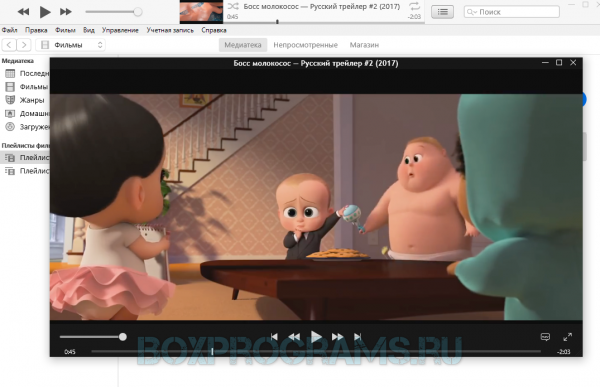
Task: Open the Справка menu
Action: (x=214, y=30)
